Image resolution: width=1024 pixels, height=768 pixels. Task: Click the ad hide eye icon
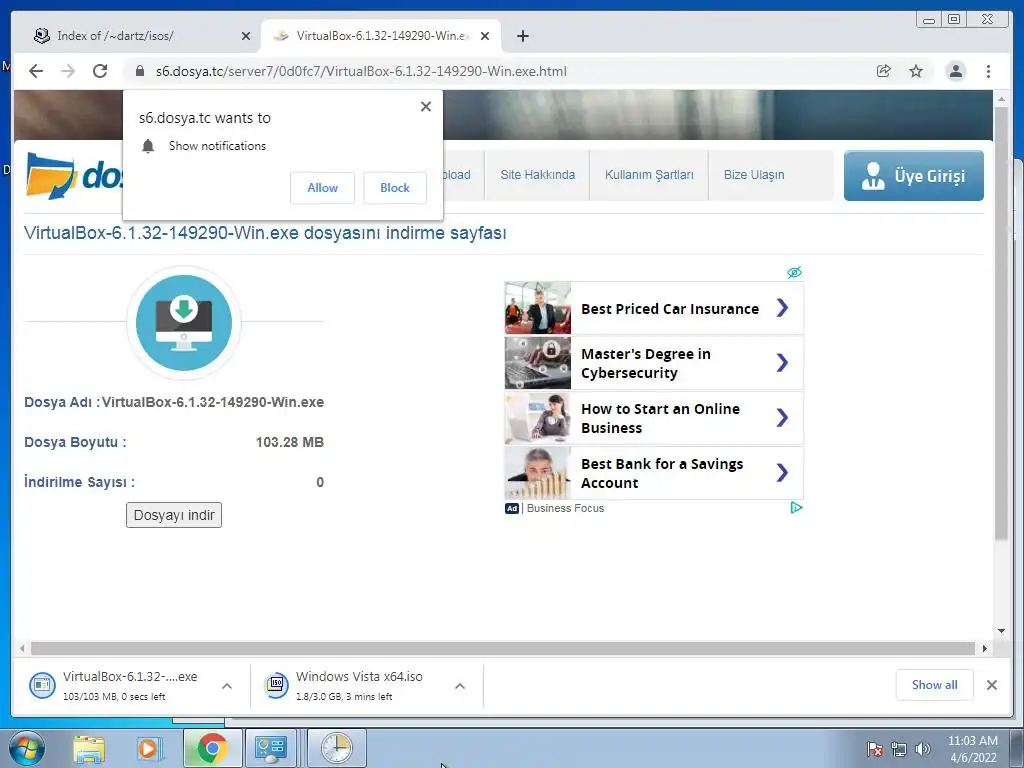pyautogui.click(x=794, y=272)
